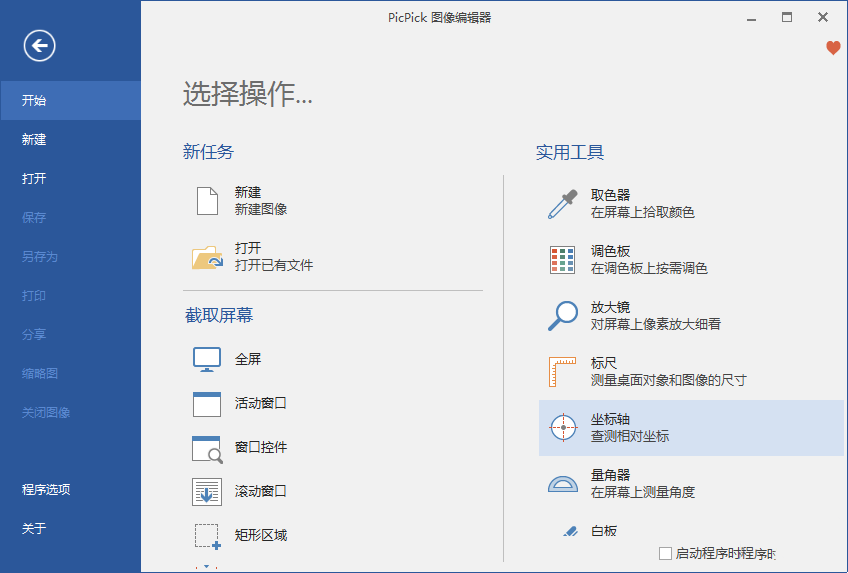The image size is (848, 573).
Task: Open the Color Palette grid icon
Action: pyautogui.click(x=563, y=260)
